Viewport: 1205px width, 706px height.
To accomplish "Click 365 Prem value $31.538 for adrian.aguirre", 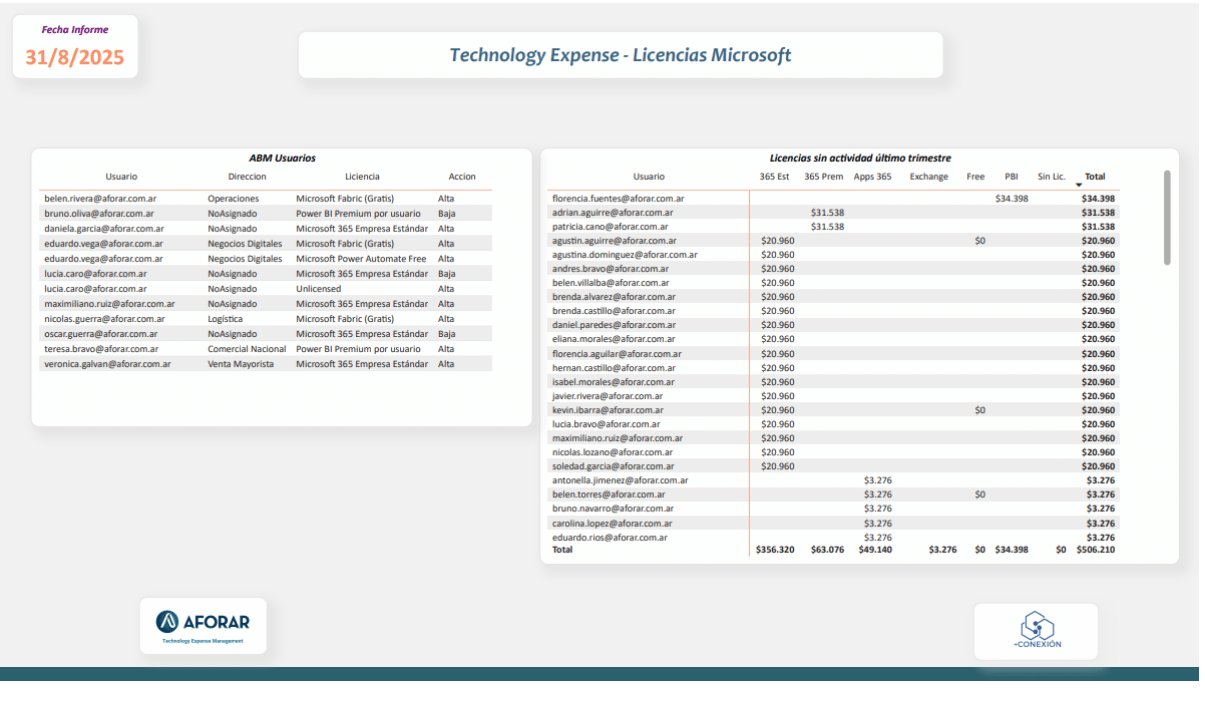I will click(827, 212).
